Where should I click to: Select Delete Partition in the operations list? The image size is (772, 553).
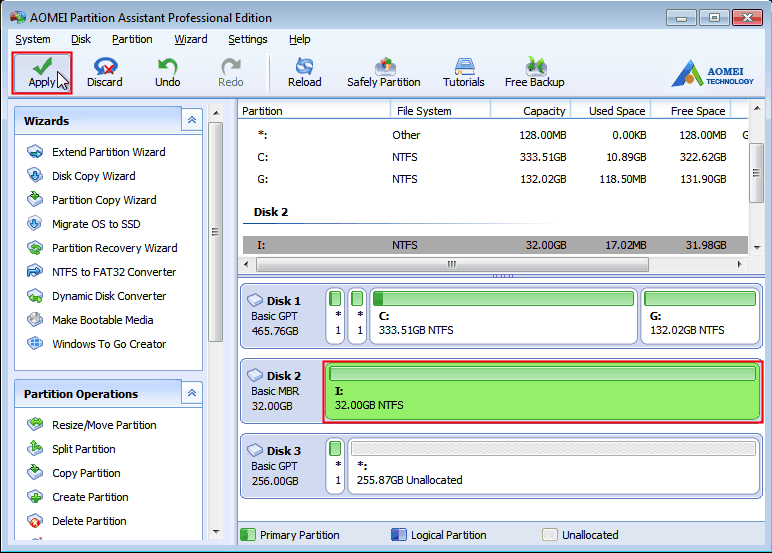click(89, 521)
